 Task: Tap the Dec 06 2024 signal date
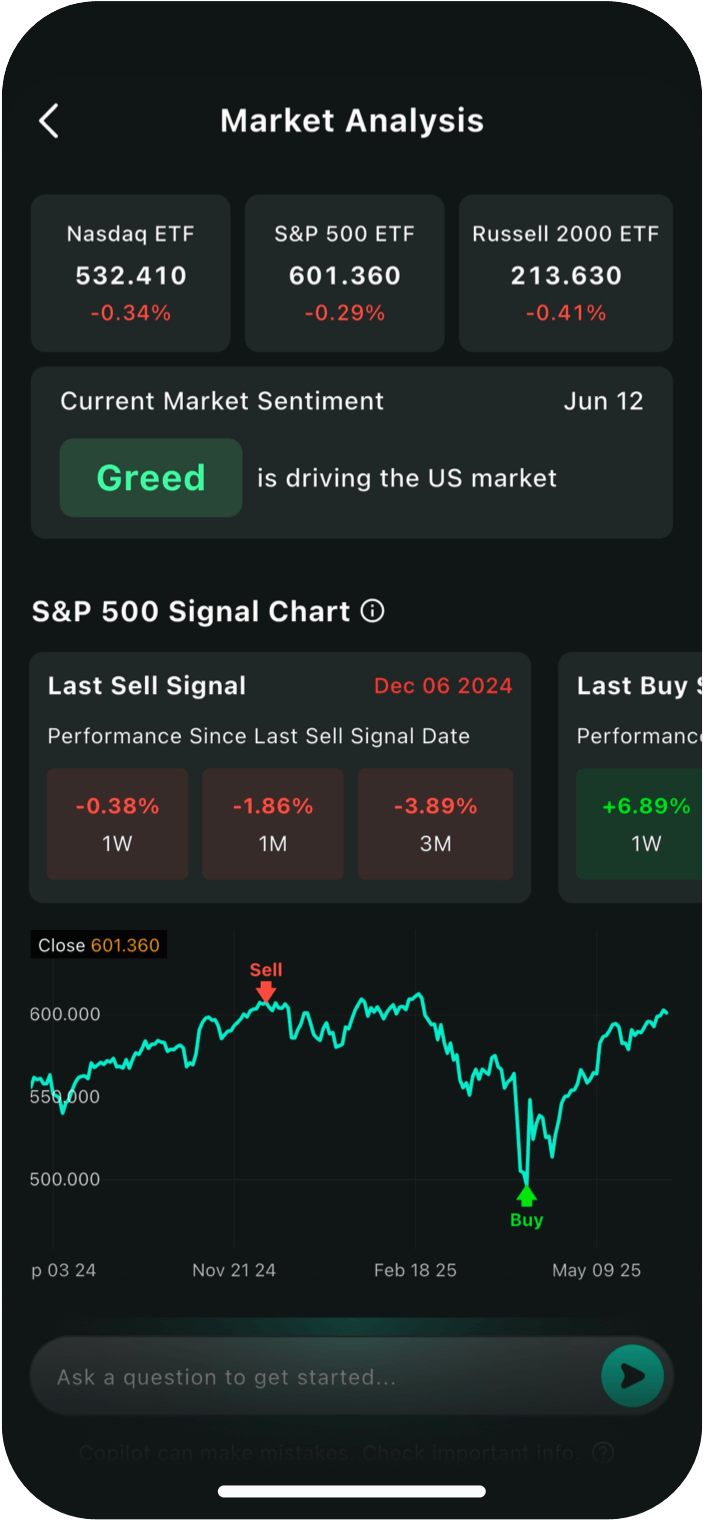pos(443,686)
